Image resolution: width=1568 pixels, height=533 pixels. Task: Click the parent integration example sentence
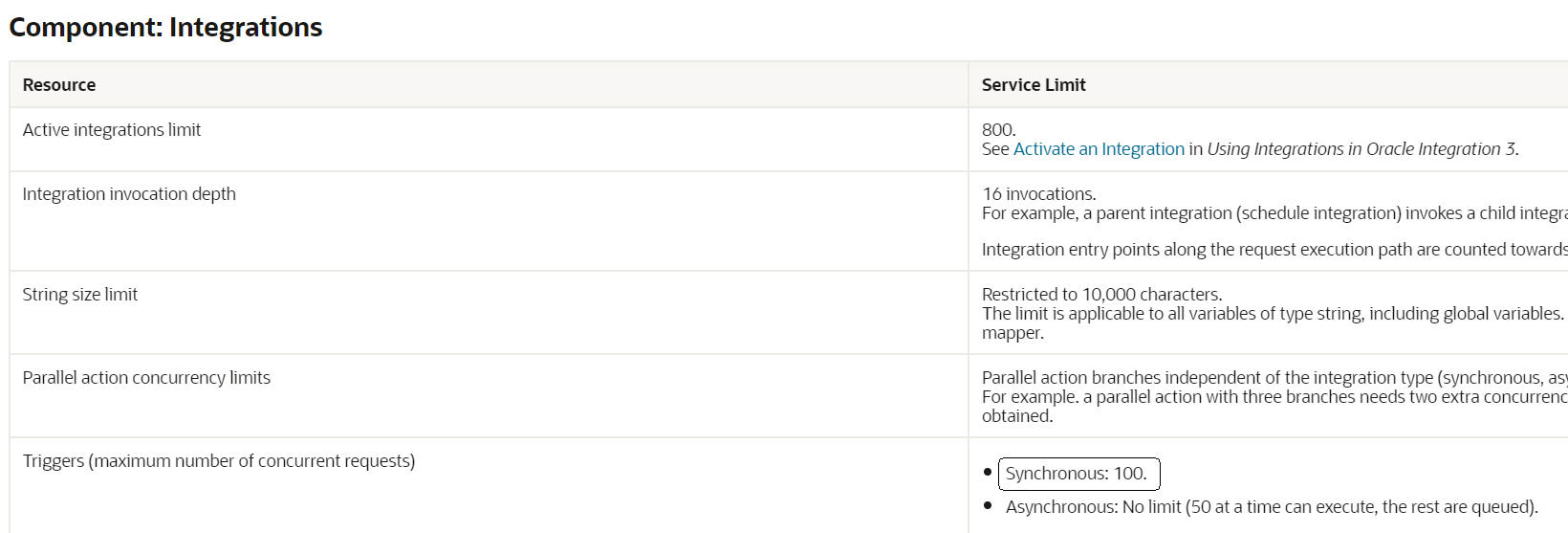[x=1272, y=213]
